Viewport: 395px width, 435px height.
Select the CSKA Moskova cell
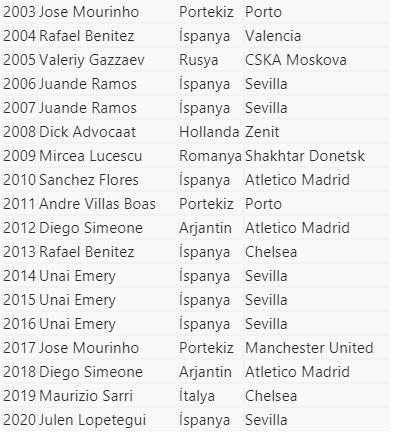[x=296, y=60]
